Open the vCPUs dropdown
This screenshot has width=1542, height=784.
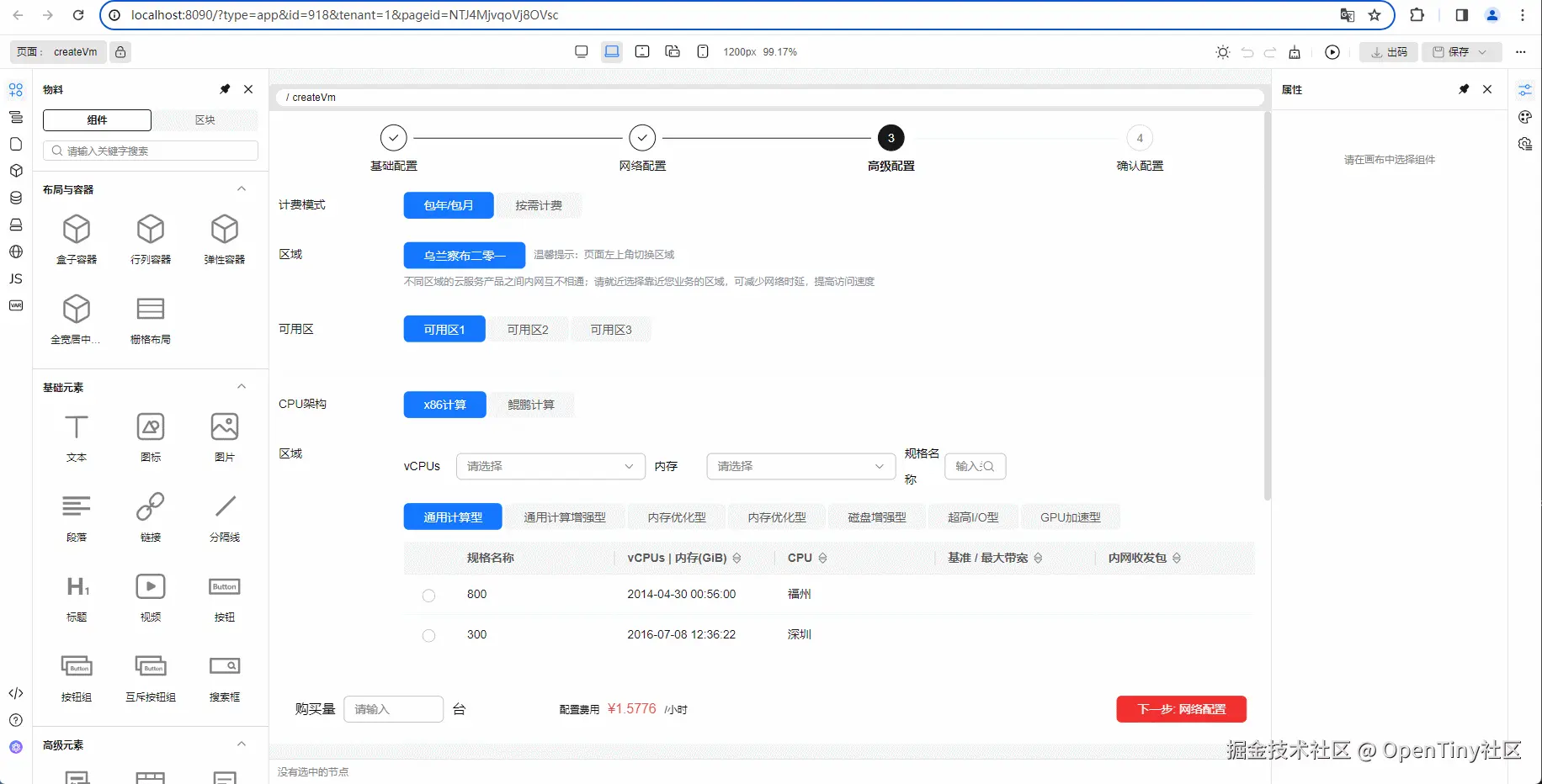[x=550, y=466]
